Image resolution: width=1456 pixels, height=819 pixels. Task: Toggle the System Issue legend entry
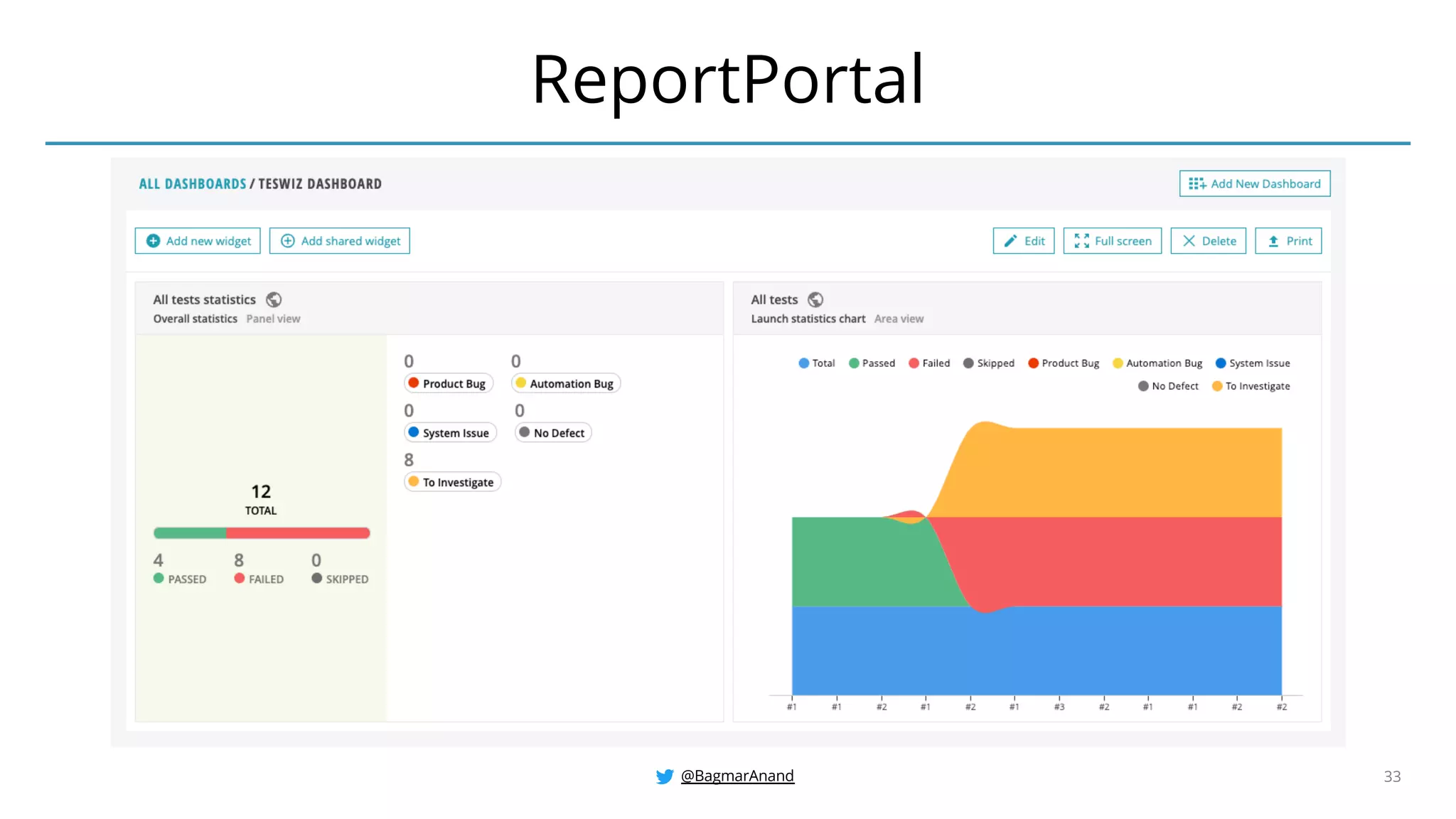point(1253,363)
